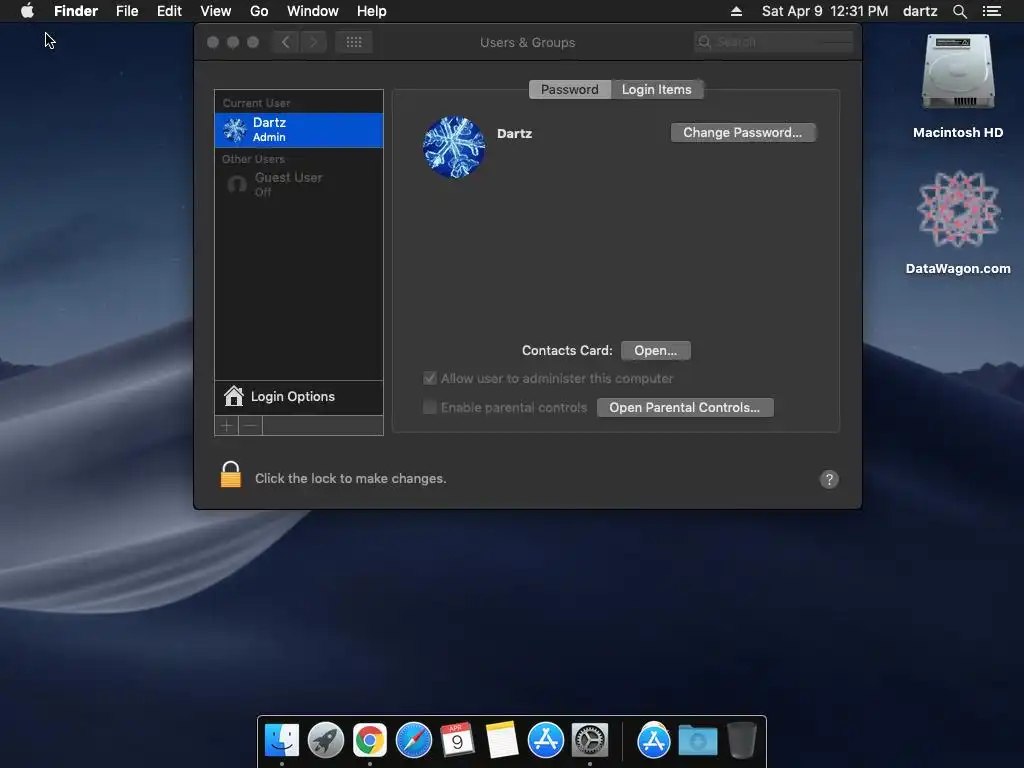Open the Go menu
This screenshot has height=768, width=1024.
tap(259, 11)
